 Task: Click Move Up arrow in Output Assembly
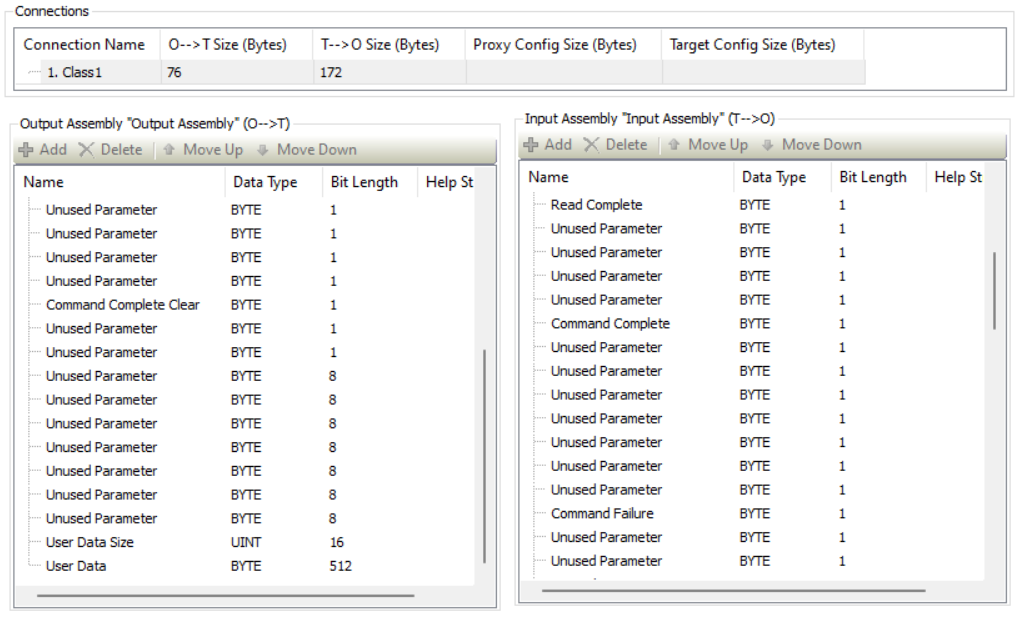pyautogui.click(x=169, y=150)
